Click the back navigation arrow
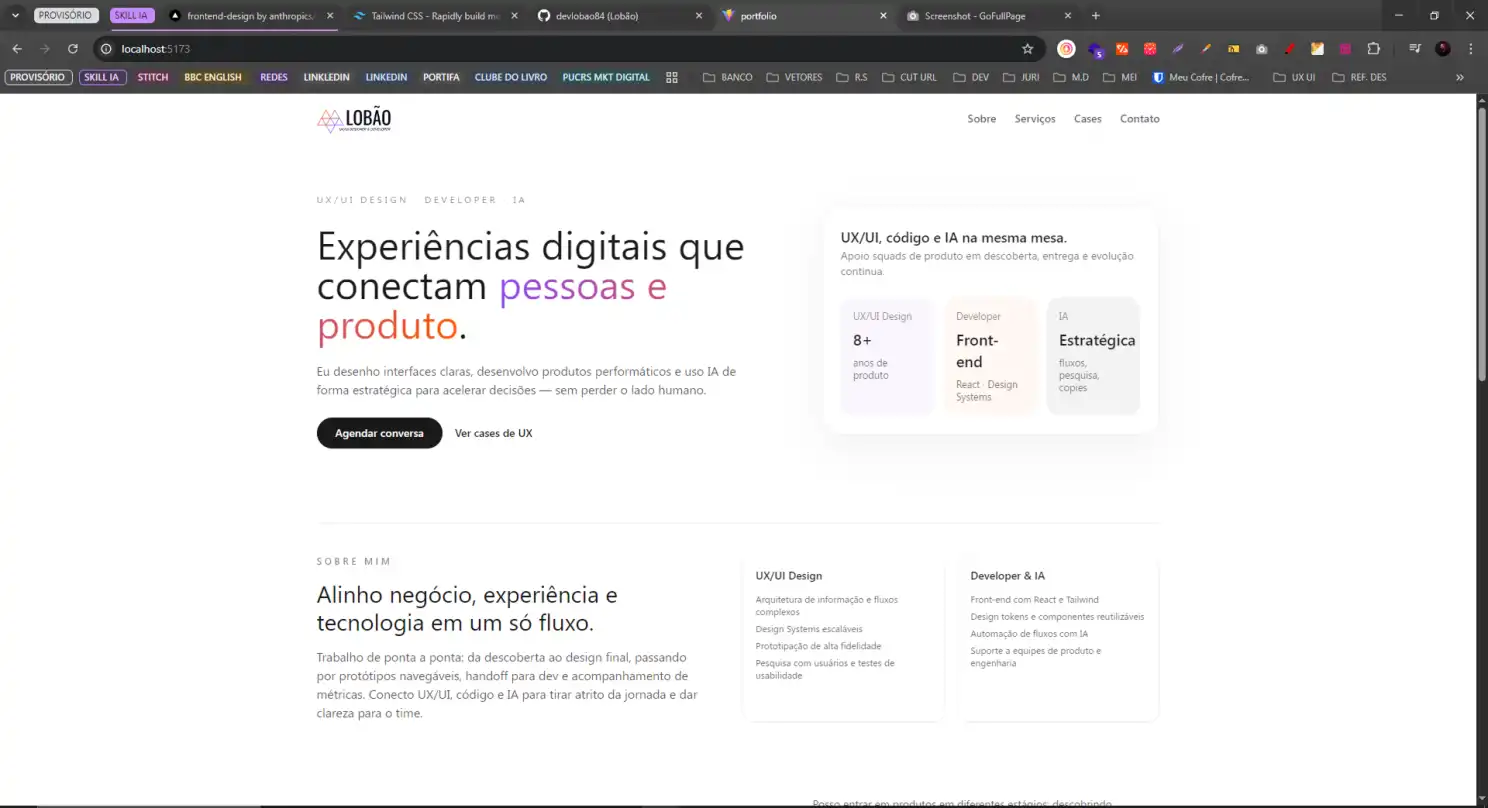Image resolution: width=1488 pixels, height=808 pixels. click(17, 48)
